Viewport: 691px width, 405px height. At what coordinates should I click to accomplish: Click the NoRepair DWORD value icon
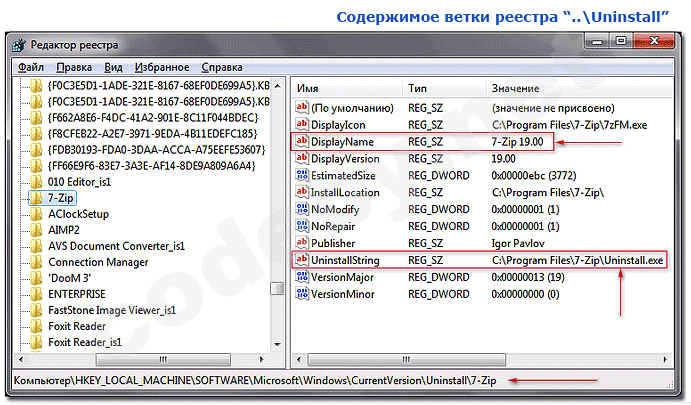tap(302, 226)
